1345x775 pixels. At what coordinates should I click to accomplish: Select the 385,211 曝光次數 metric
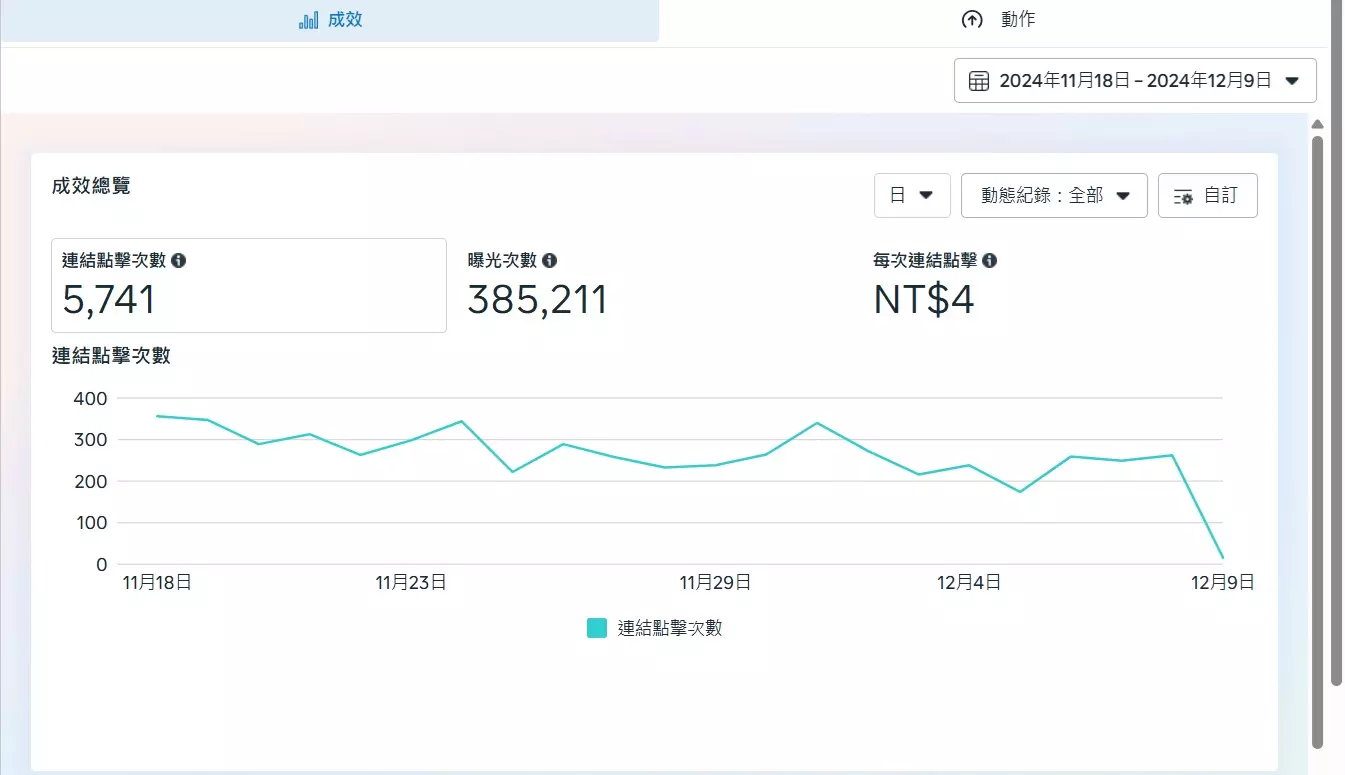pyautogui.click(x=538, y=299)
